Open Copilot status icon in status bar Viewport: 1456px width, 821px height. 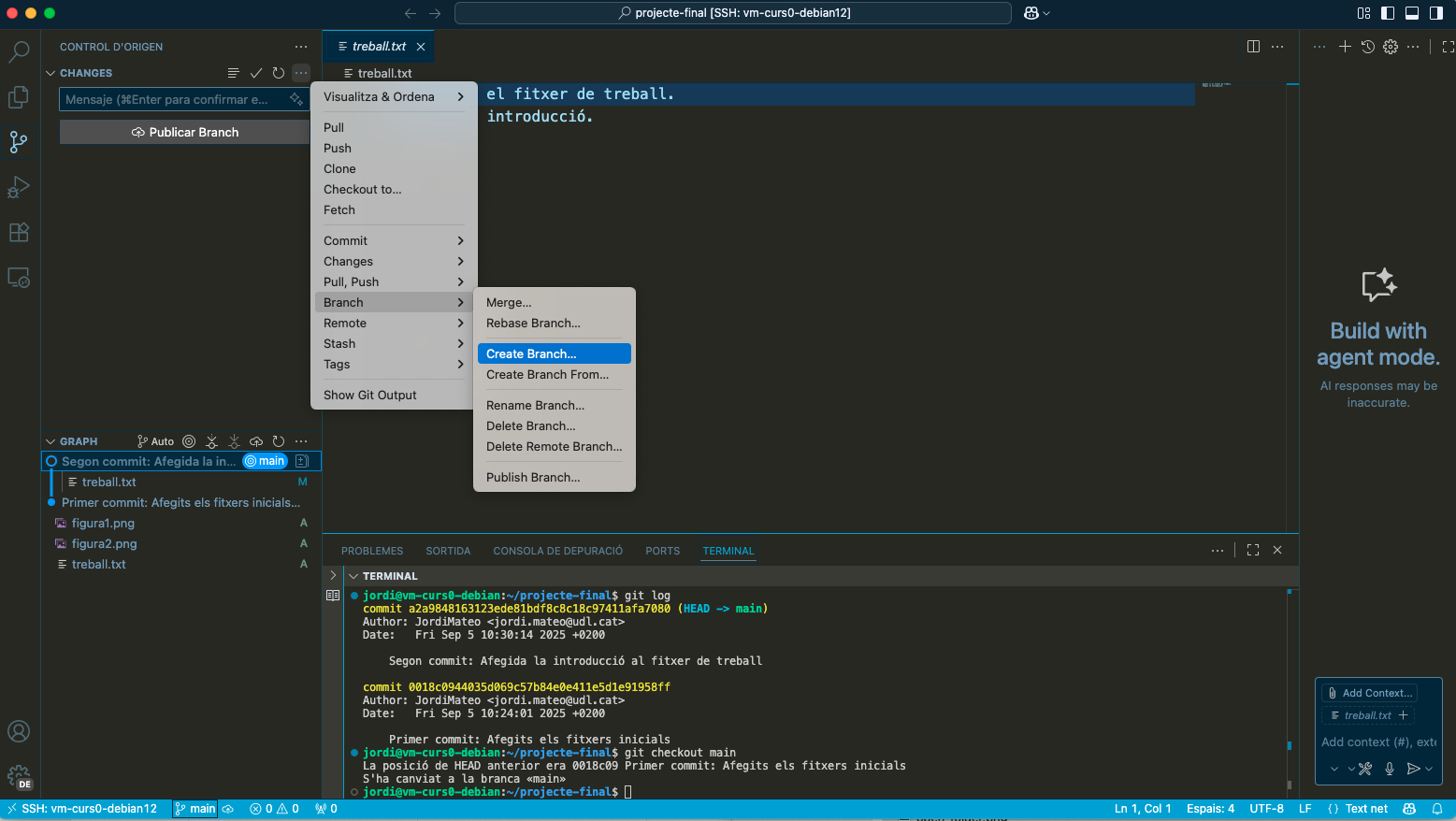(x=1409, y=809)
